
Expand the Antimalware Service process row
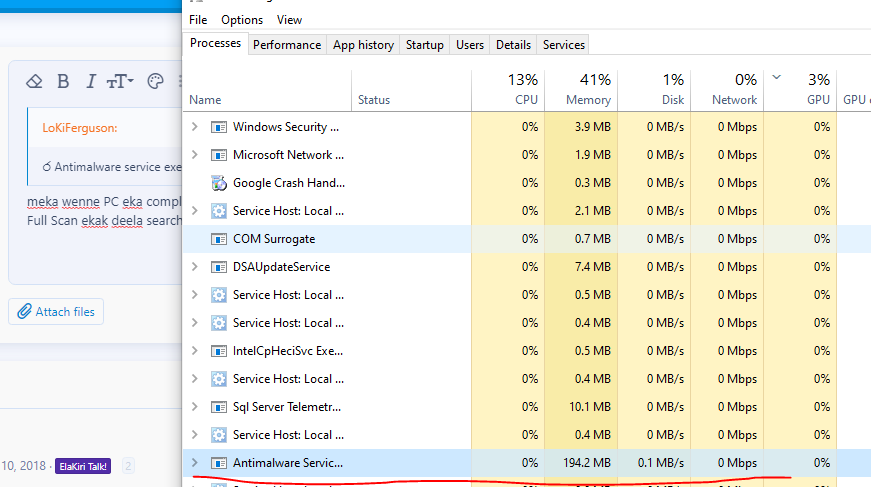coord(195,463)
